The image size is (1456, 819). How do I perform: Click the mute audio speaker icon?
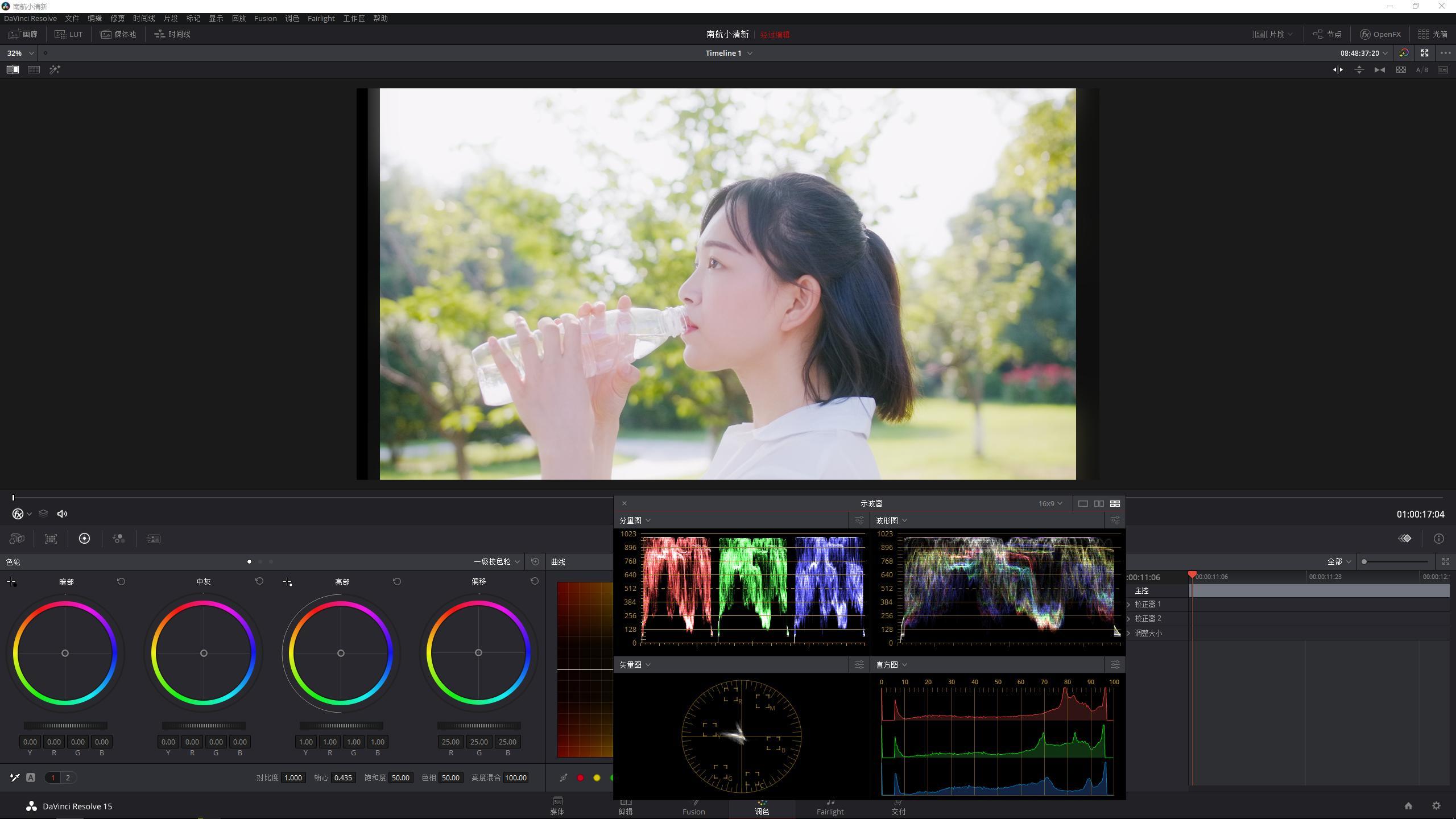pyautogui.click(x=62, y=514)
